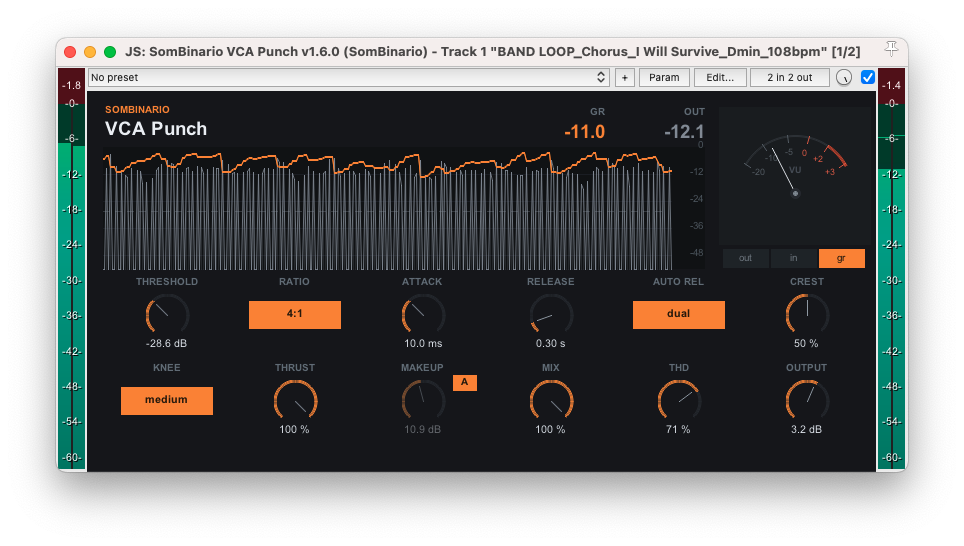This screenshot has width=964, height=546.
Task: Switch VU meter to in mode
Action: tap(793, 258)
